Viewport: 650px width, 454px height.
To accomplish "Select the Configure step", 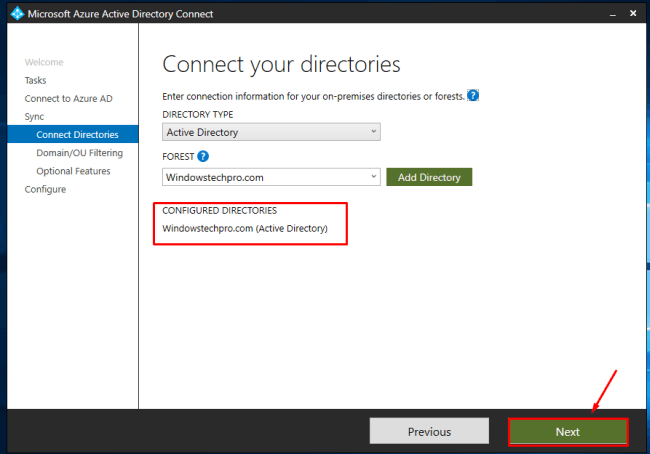I will click(x=45, y=189).
